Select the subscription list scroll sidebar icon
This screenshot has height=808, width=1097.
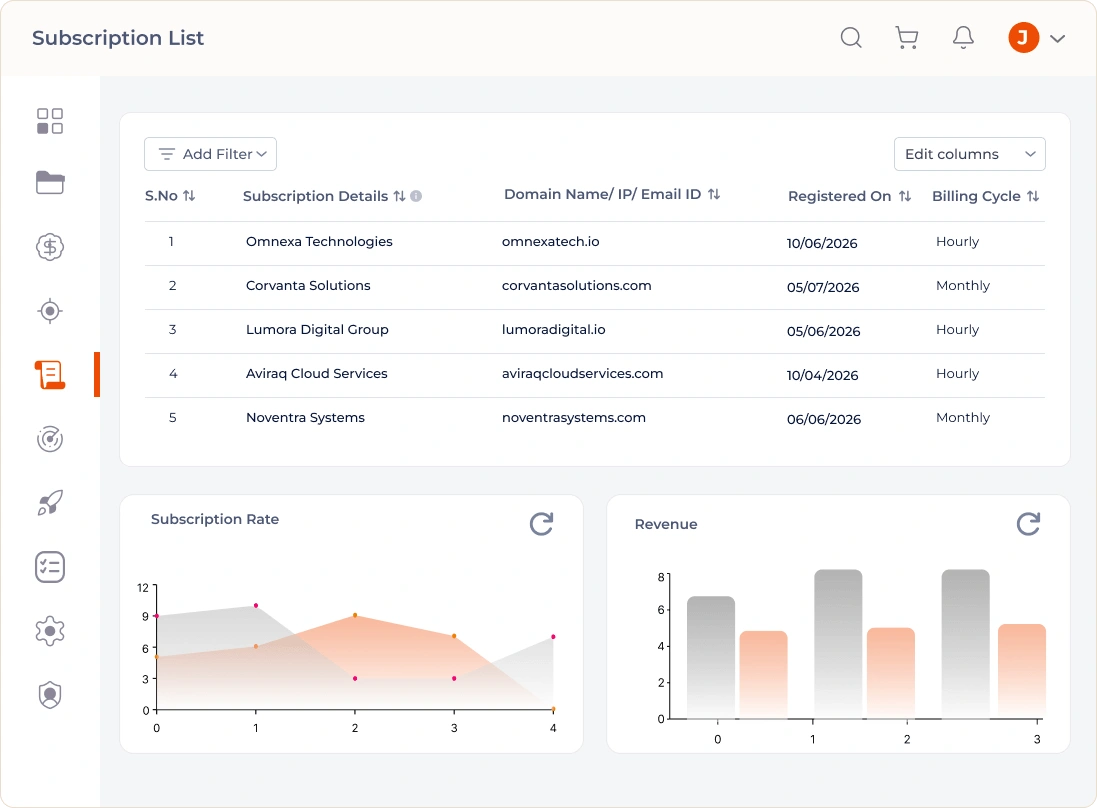click(x=50, y=375)
